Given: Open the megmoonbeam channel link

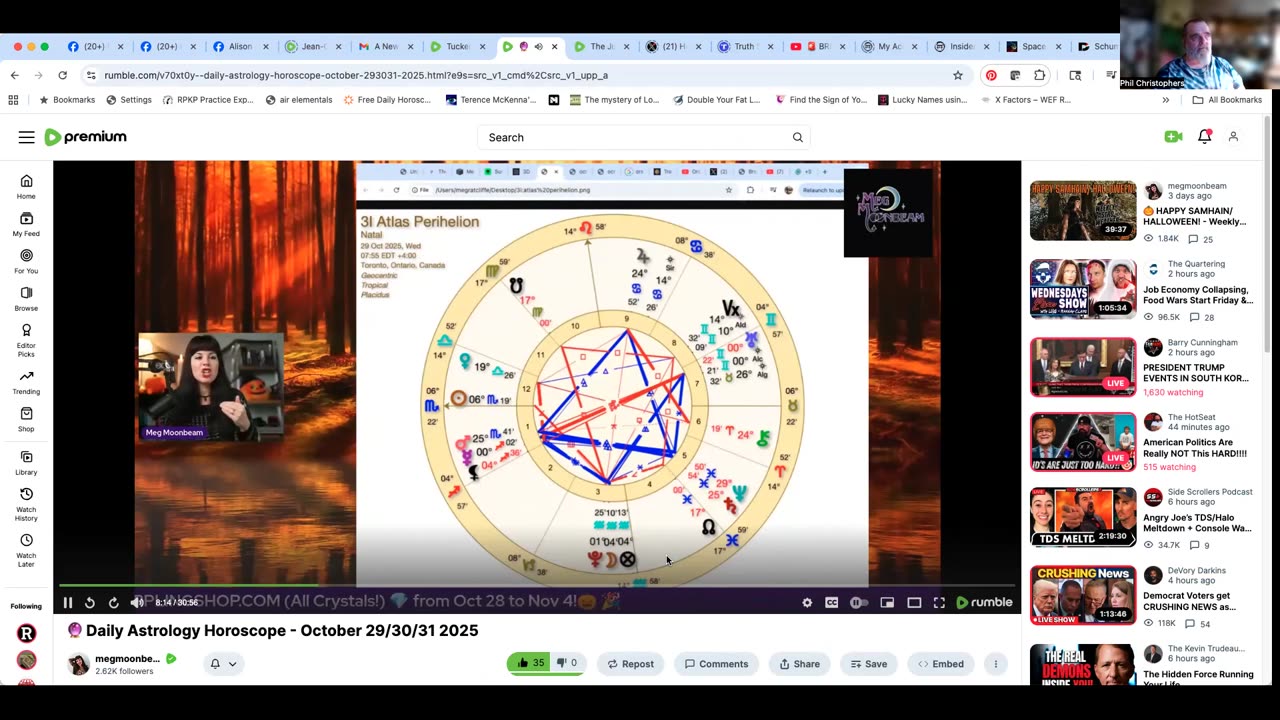Looking at the screenshot, I should [127, 659].
